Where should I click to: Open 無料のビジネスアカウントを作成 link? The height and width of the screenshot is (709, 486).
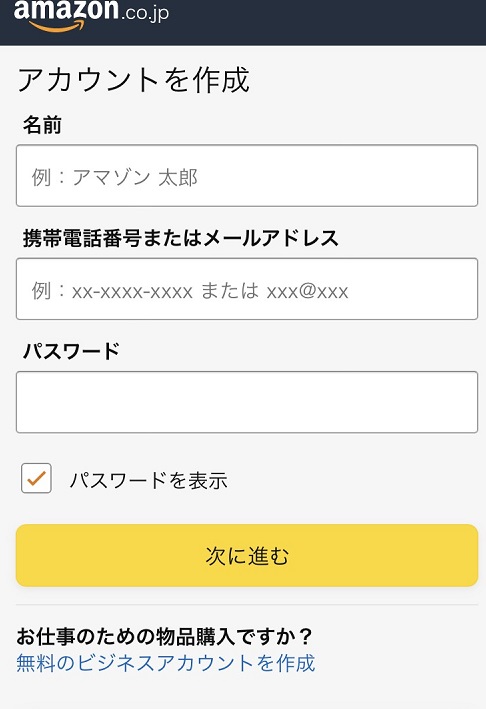[x=165, y=663]
